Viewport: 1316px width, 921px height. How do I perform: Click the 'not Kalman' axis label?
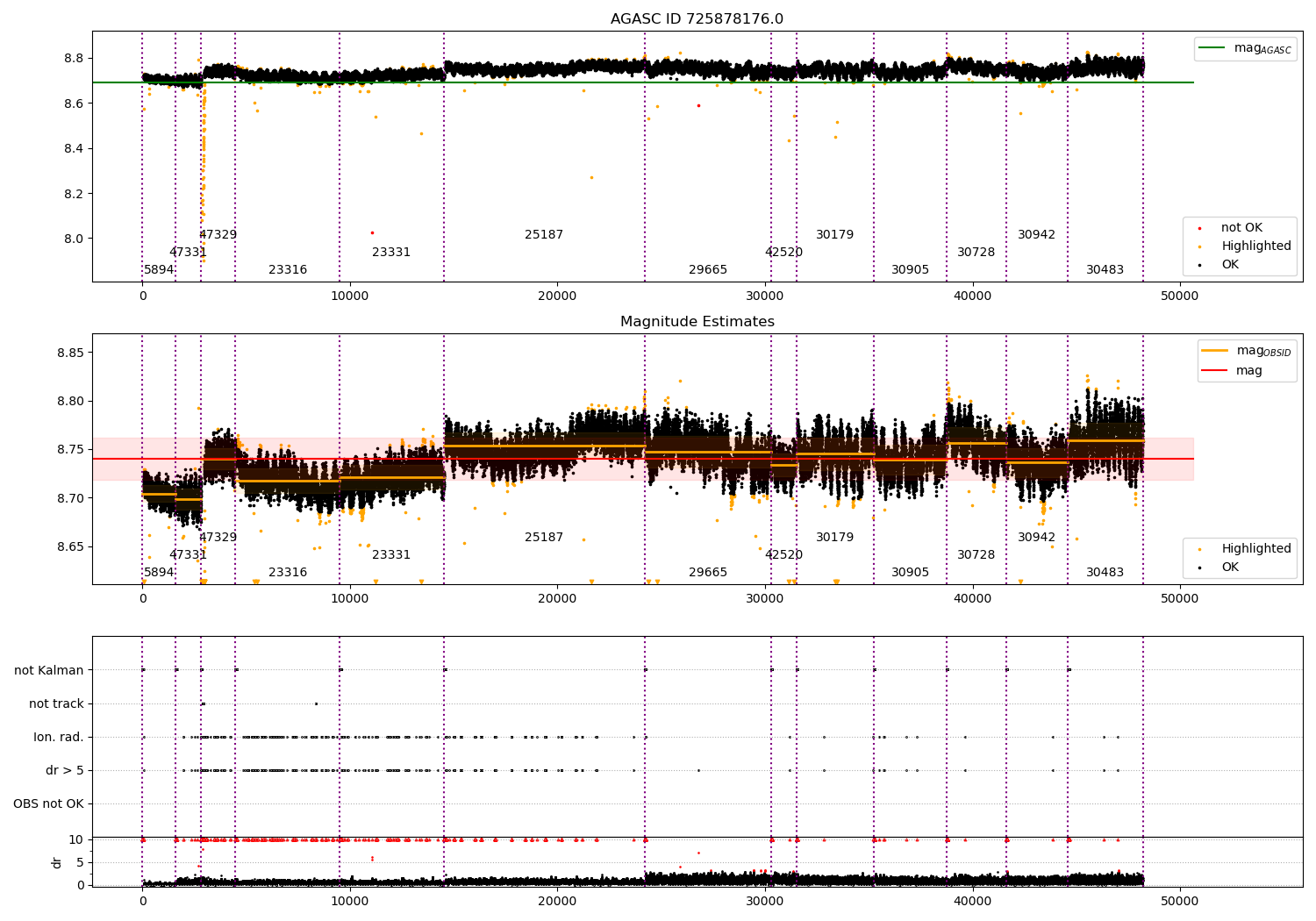click(49, 670)
